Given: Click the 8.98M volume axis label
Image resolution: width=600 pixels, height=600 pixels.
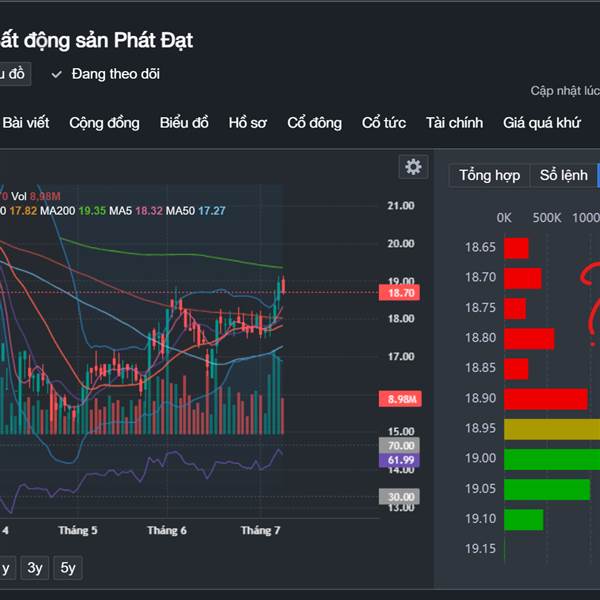Looking at the screenshot, I should 400,399.
